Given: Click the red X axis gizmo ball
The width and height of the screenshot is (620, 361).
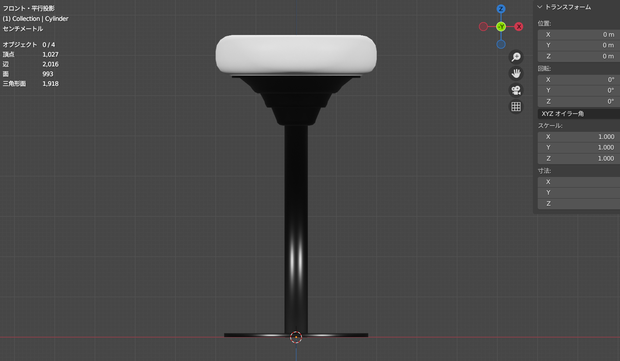Looking at the screenshot, I should (x=519, y=26).
